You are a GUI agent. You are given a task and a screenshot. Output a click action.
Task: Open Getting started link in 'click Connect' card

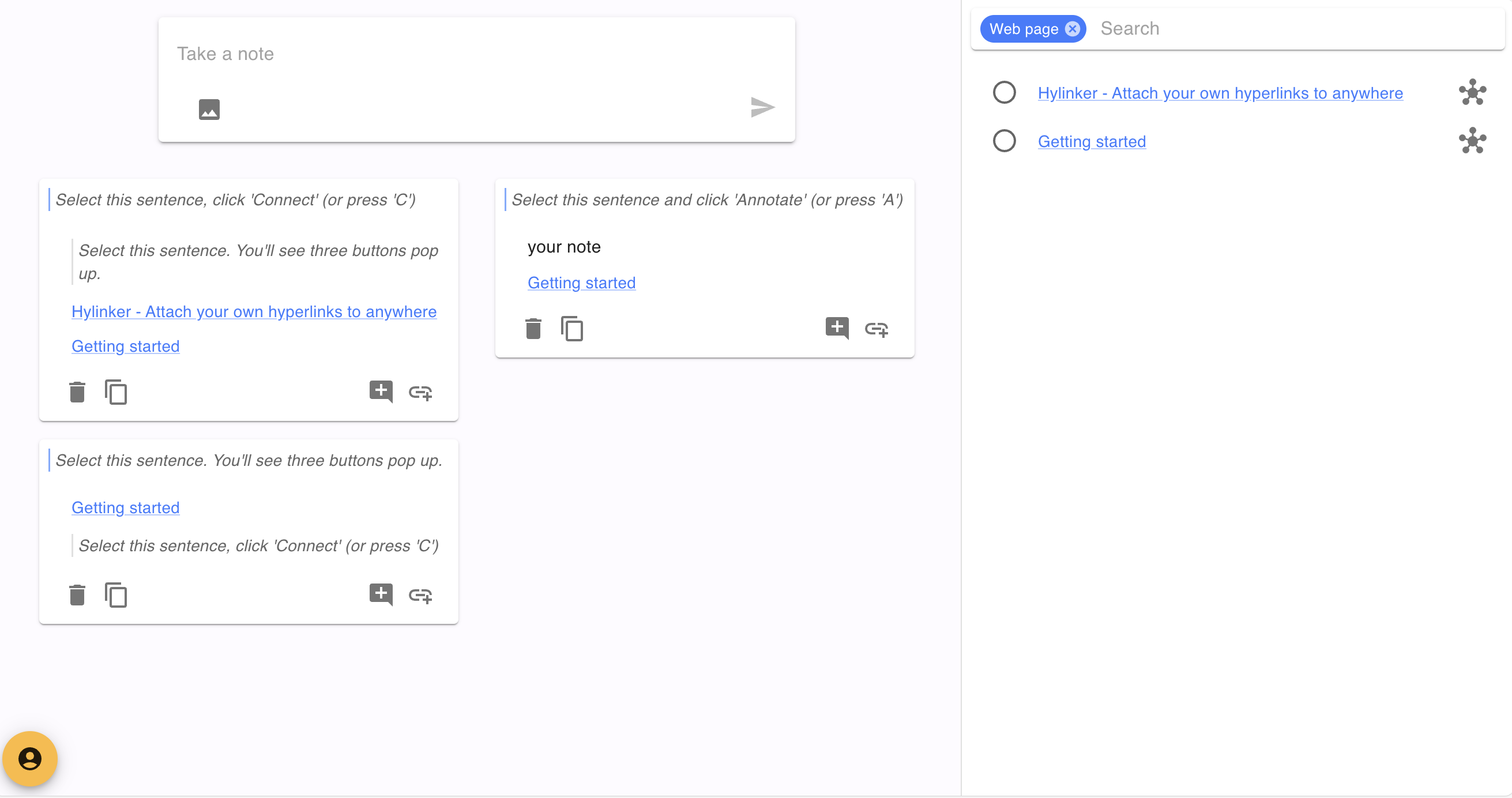point(126,346)
